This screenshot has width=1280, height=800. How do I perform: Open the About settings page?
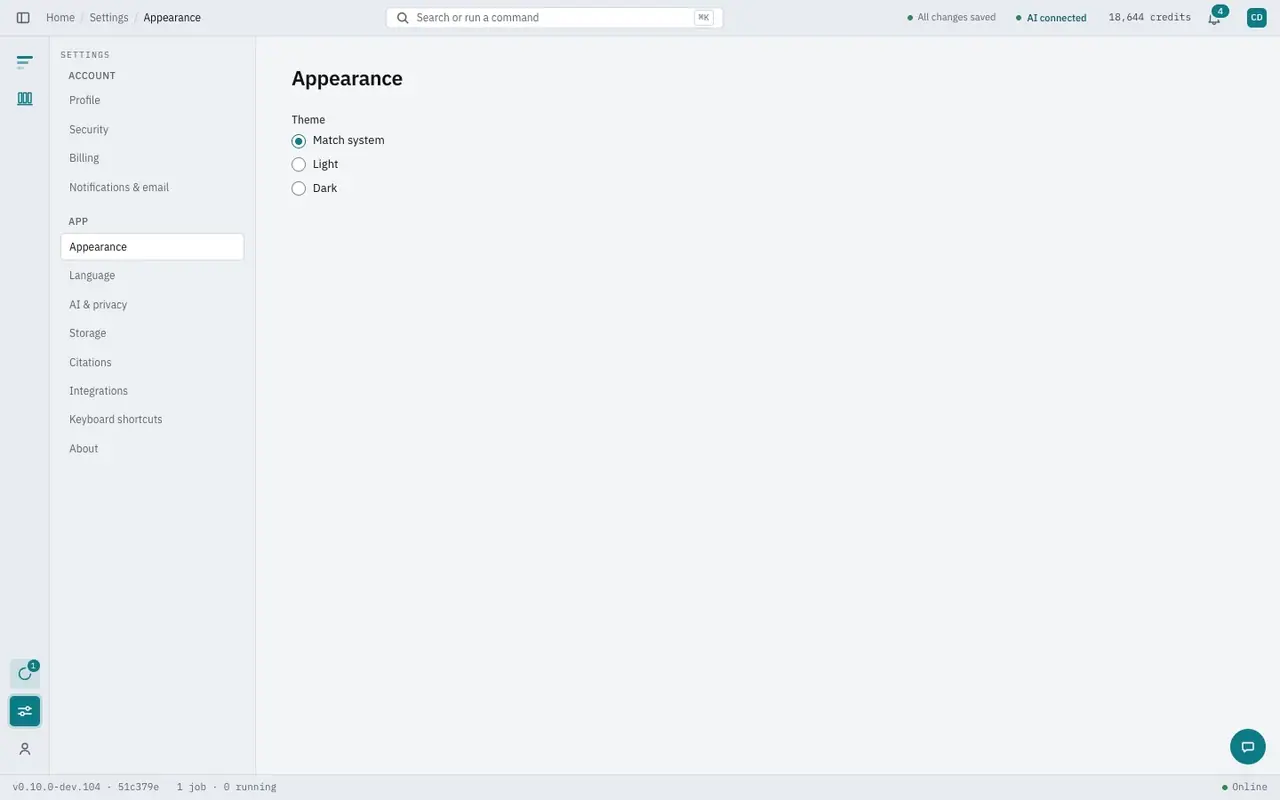tap(152, 448)
